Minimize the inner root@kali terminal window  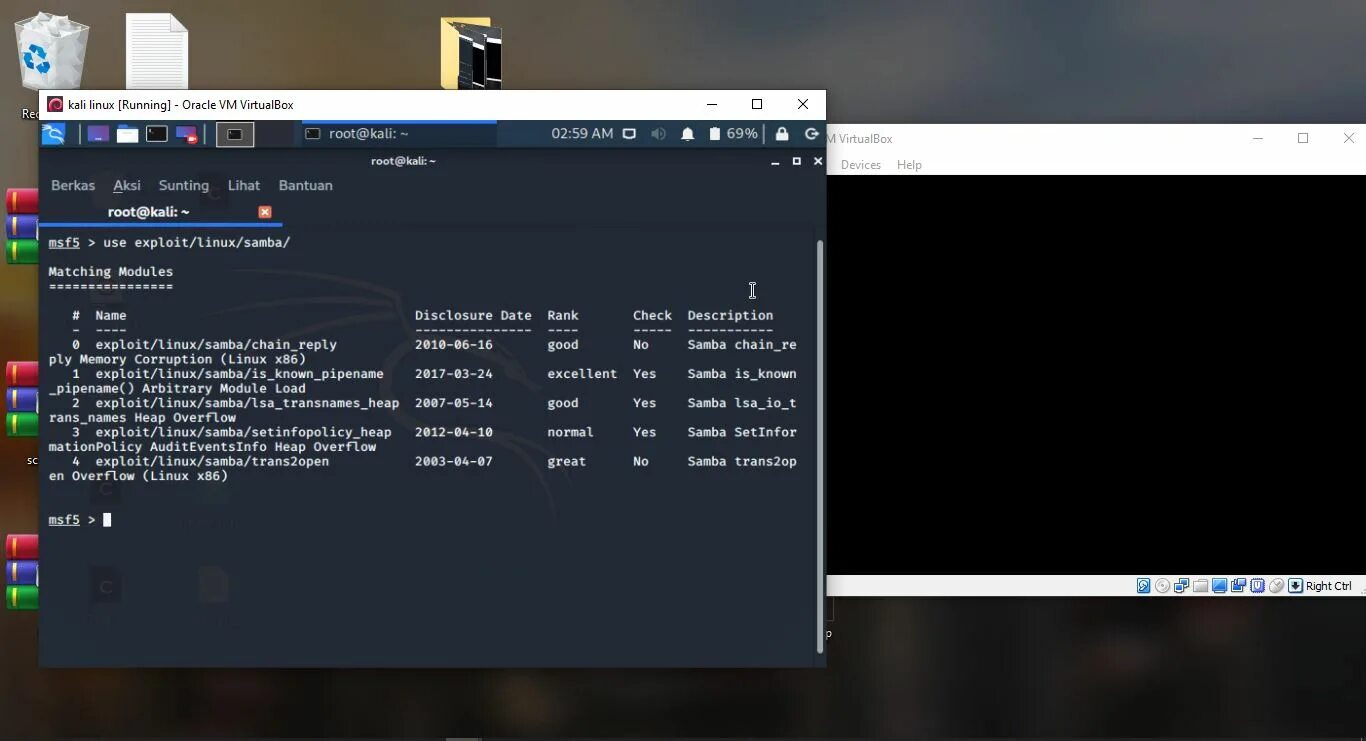(x=775, y=161)
